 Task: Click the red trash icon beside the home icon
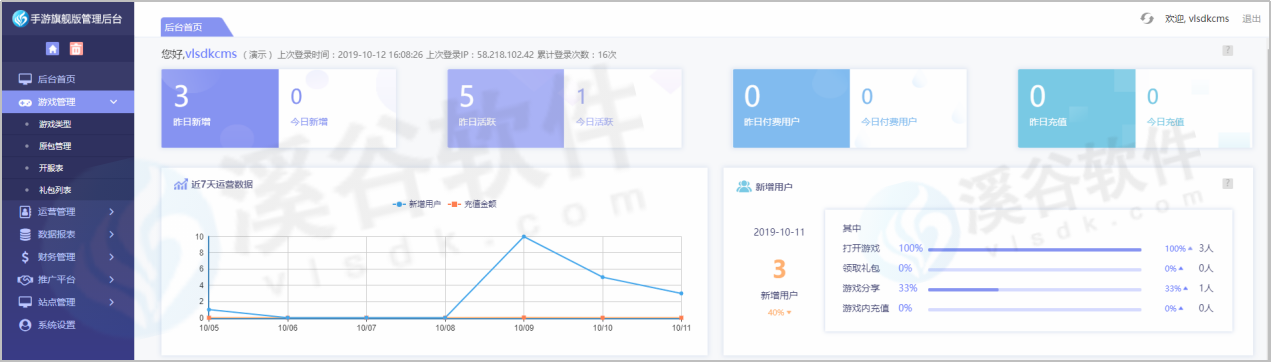click(76, 48)
